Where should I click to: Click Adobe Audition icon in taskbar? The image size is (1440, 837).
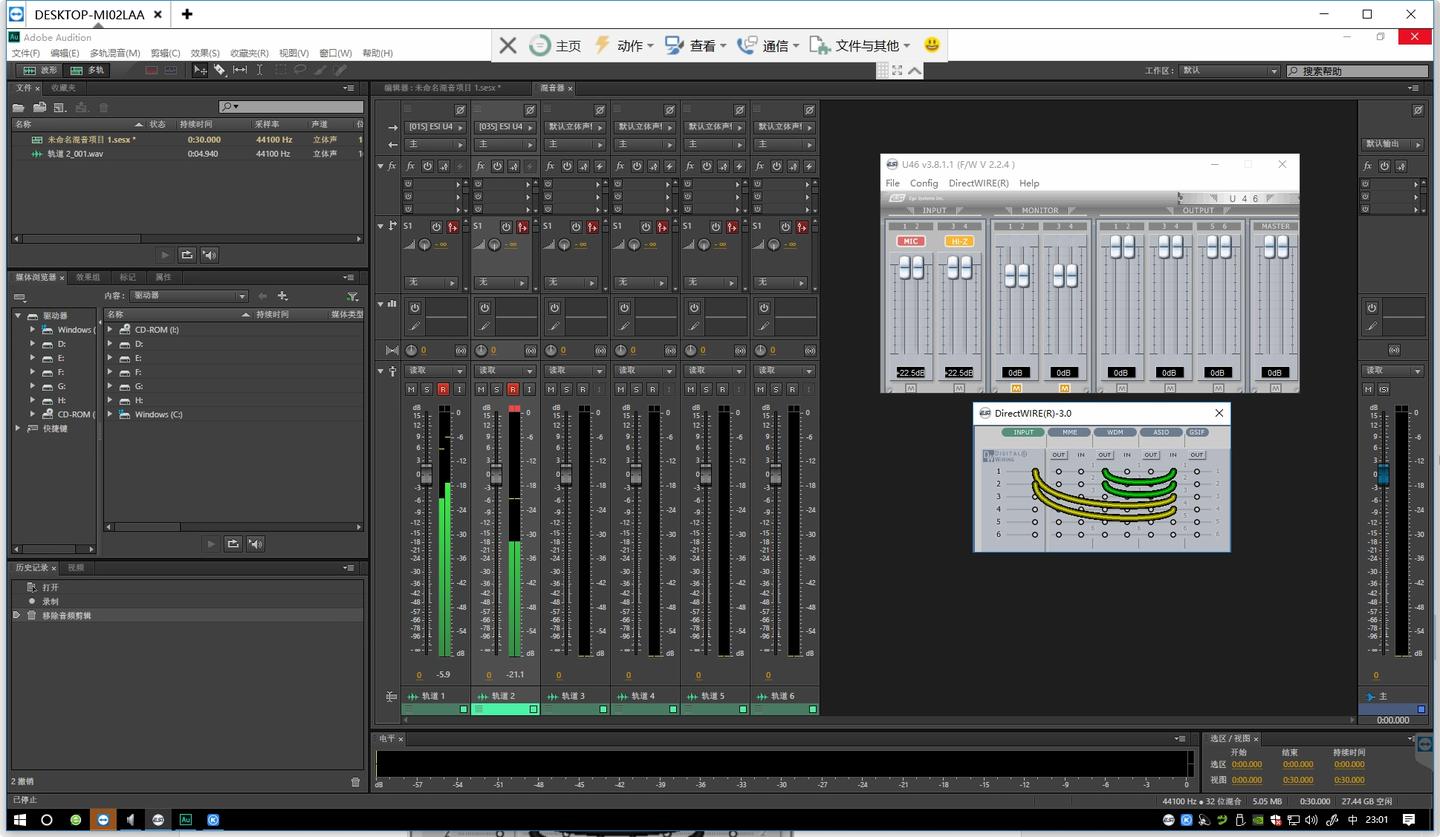(x=185, y=819)
